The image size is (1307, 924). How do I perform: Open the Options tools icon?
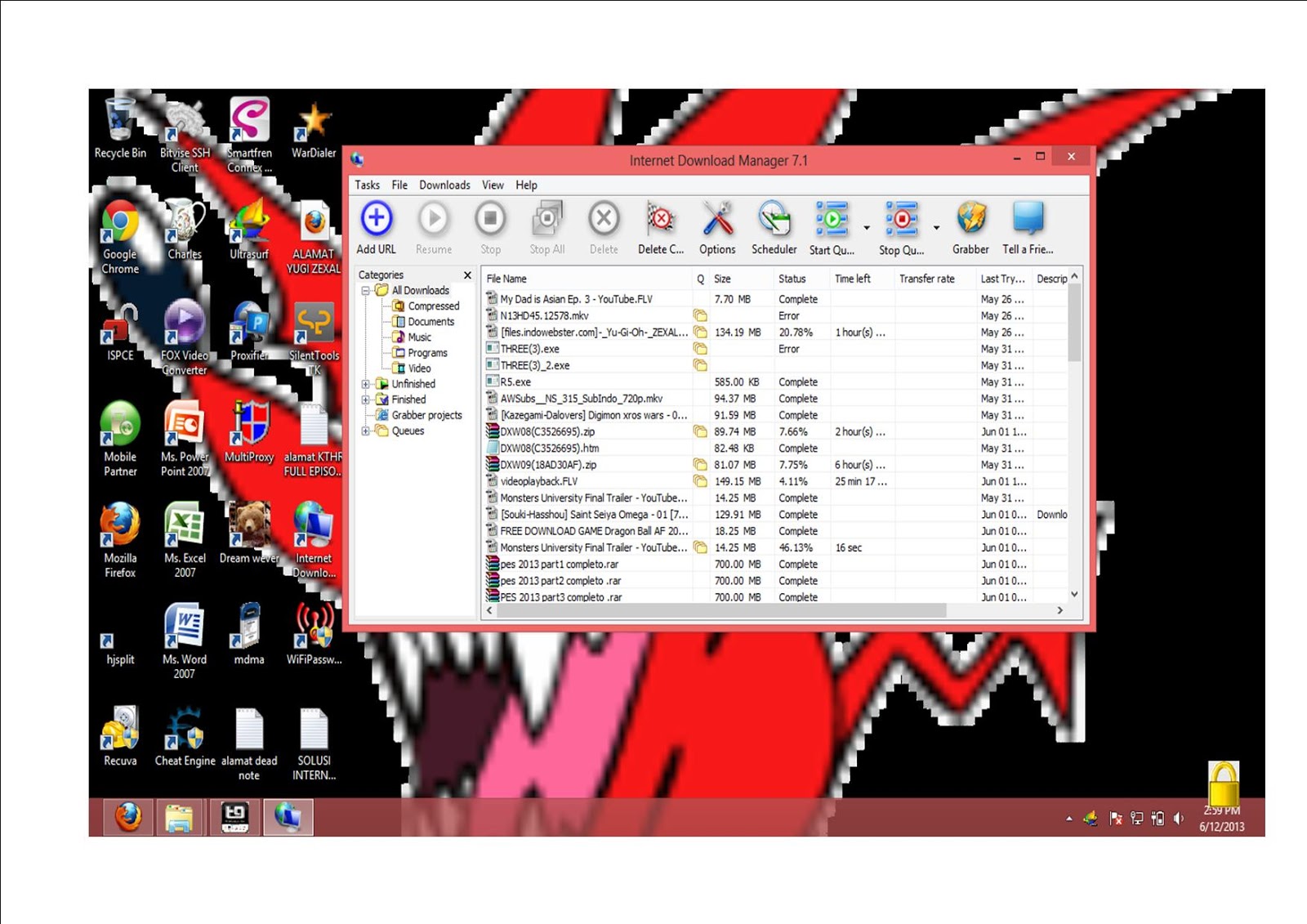(x=717, y=219)
